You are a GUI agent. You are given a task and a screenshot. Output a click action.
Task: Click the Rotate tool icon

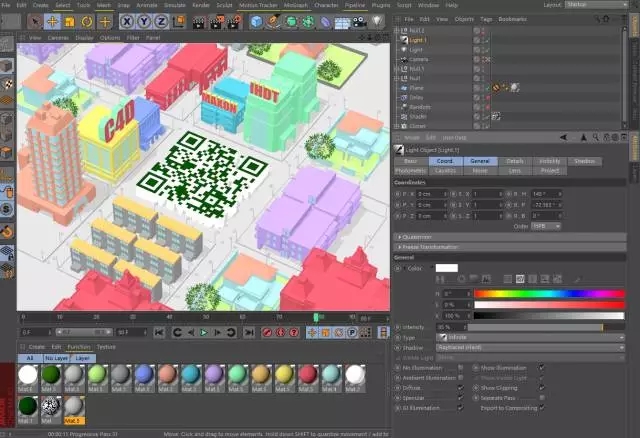click(x=87, y=21)
